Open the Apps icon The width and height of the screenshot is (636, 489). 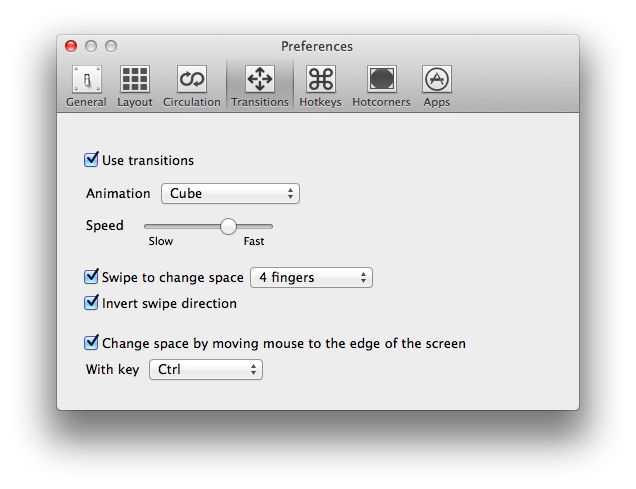436,79
